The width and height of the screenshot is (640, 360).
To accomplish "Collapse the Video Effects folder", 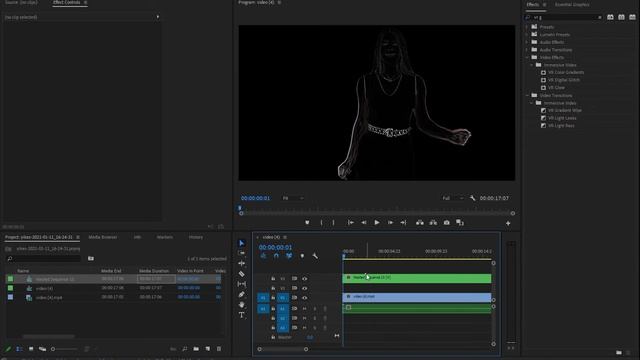I will (527, 58).
